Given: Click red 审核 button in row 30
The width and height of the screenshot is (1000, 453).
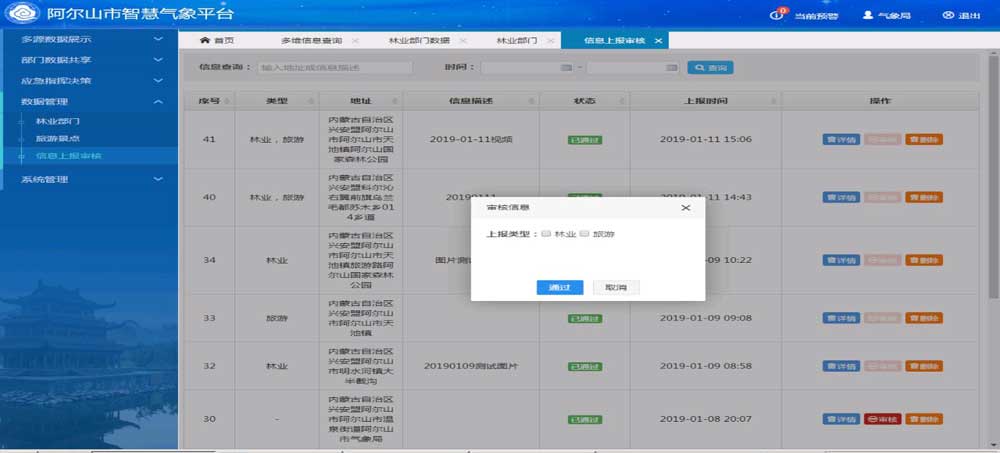Looking at the screenshot, I should point(883,419).
